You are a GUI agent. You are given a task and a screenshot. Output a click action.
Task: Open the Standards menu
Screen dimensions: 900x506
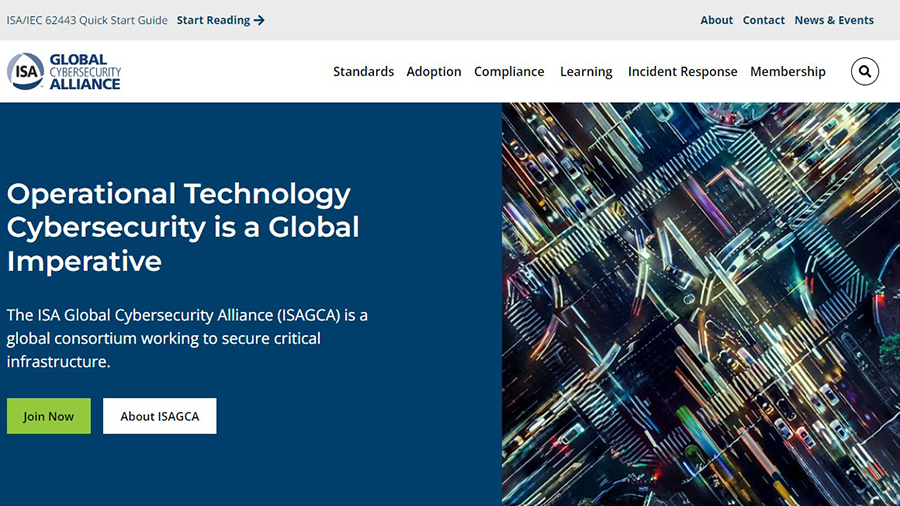click(363, 72)
